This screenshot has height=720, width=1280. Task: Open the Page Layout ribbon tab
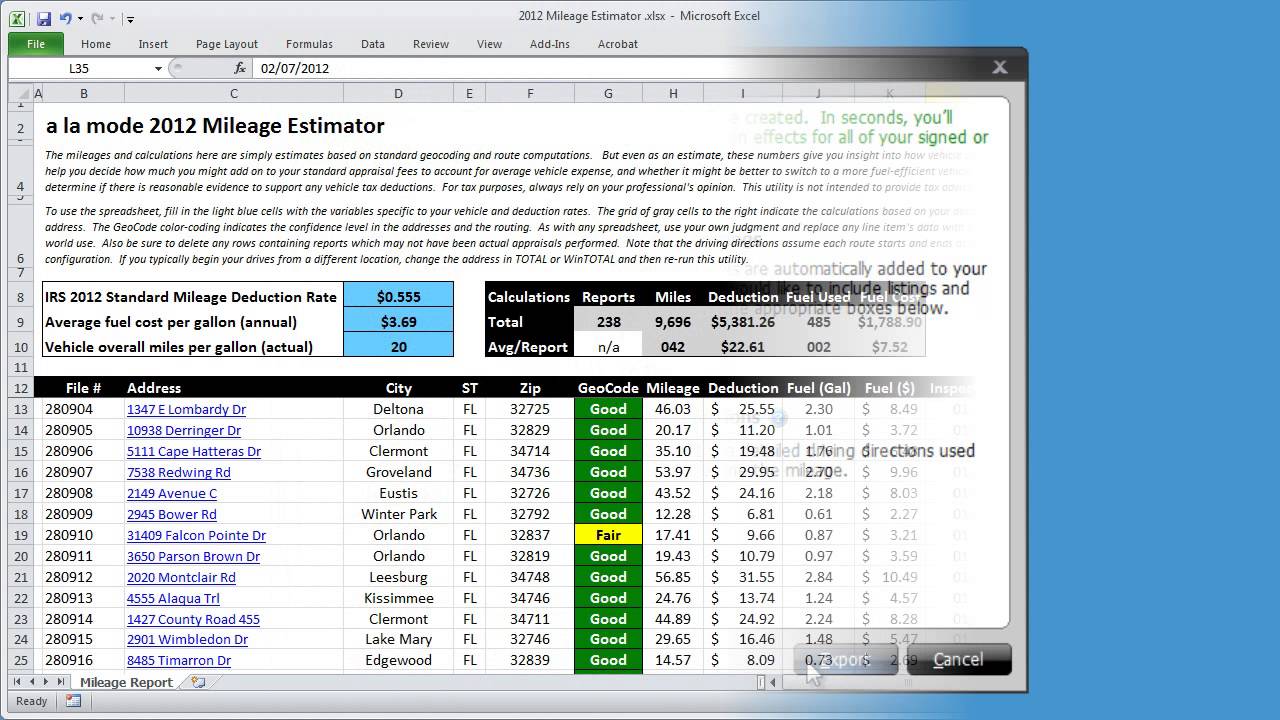coord(227,44)
